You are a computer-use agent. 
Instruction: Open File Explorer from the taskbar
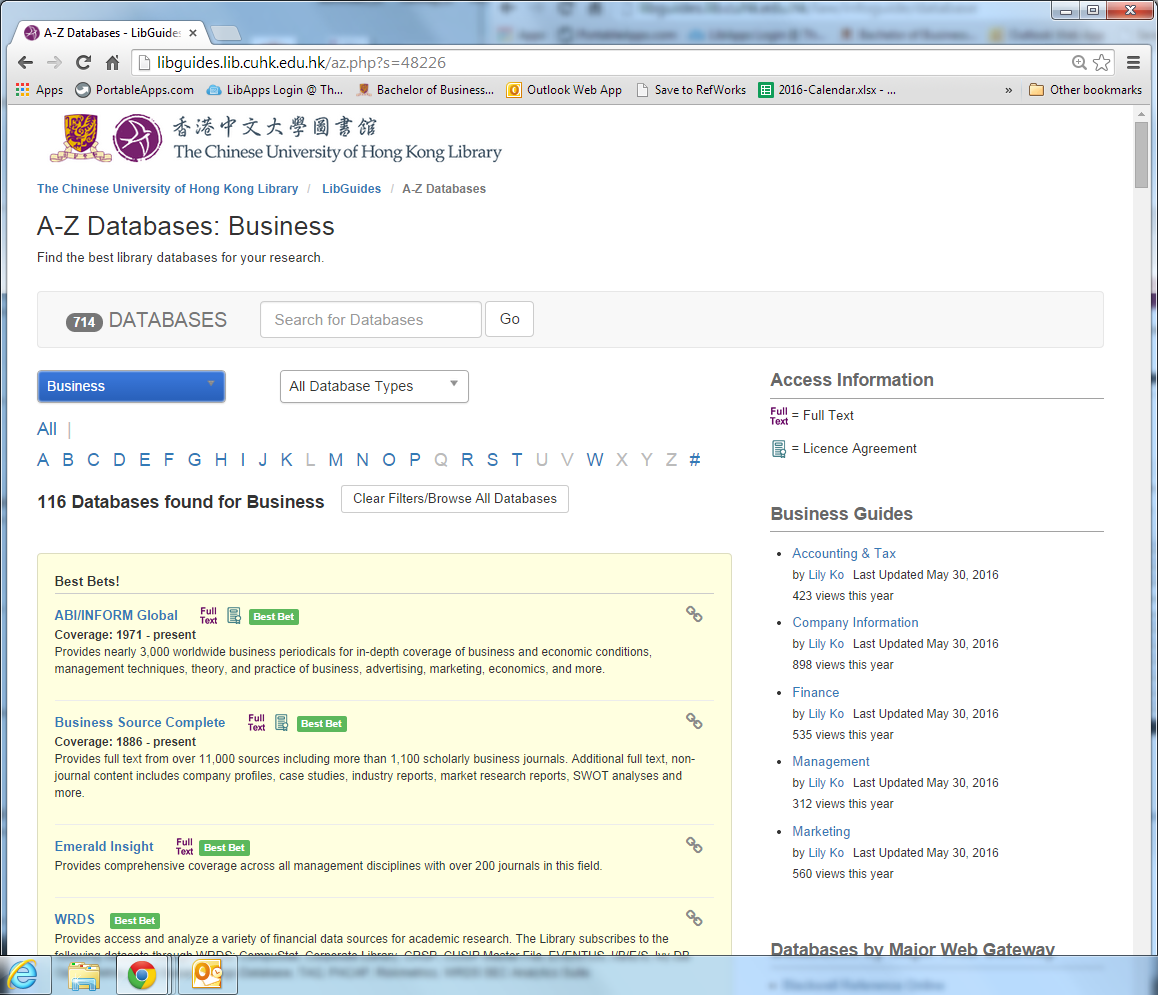(x=83, y=975)
